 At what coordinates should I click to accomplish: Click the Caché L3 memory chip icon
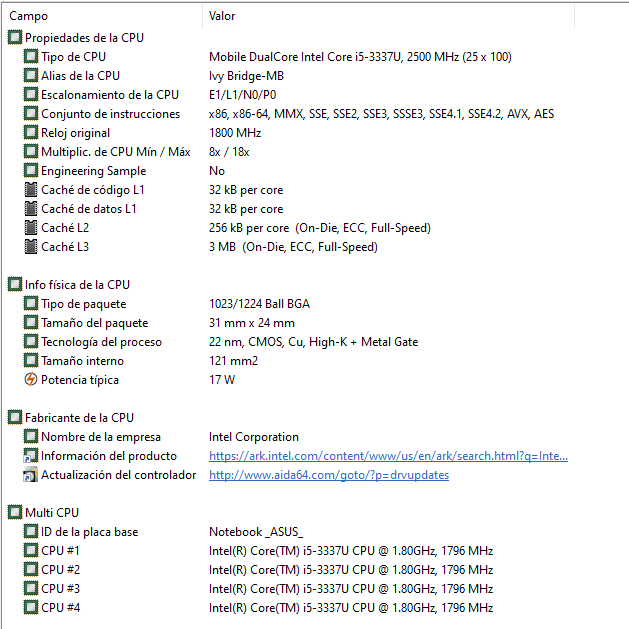tap(31, 247)
